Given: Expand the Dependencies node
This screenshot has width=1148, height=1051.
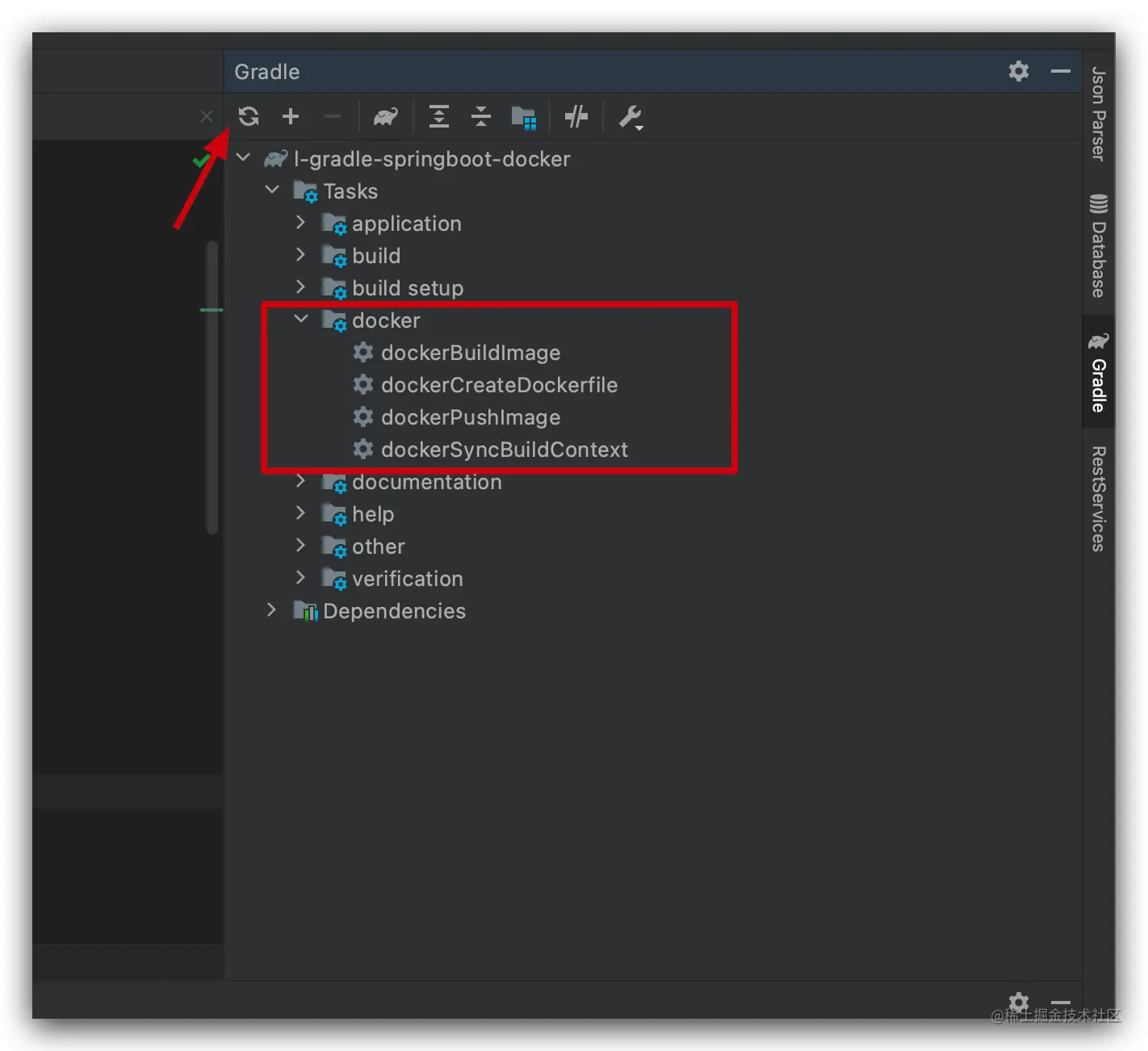Looking at the screenshot, I should 271,609.
